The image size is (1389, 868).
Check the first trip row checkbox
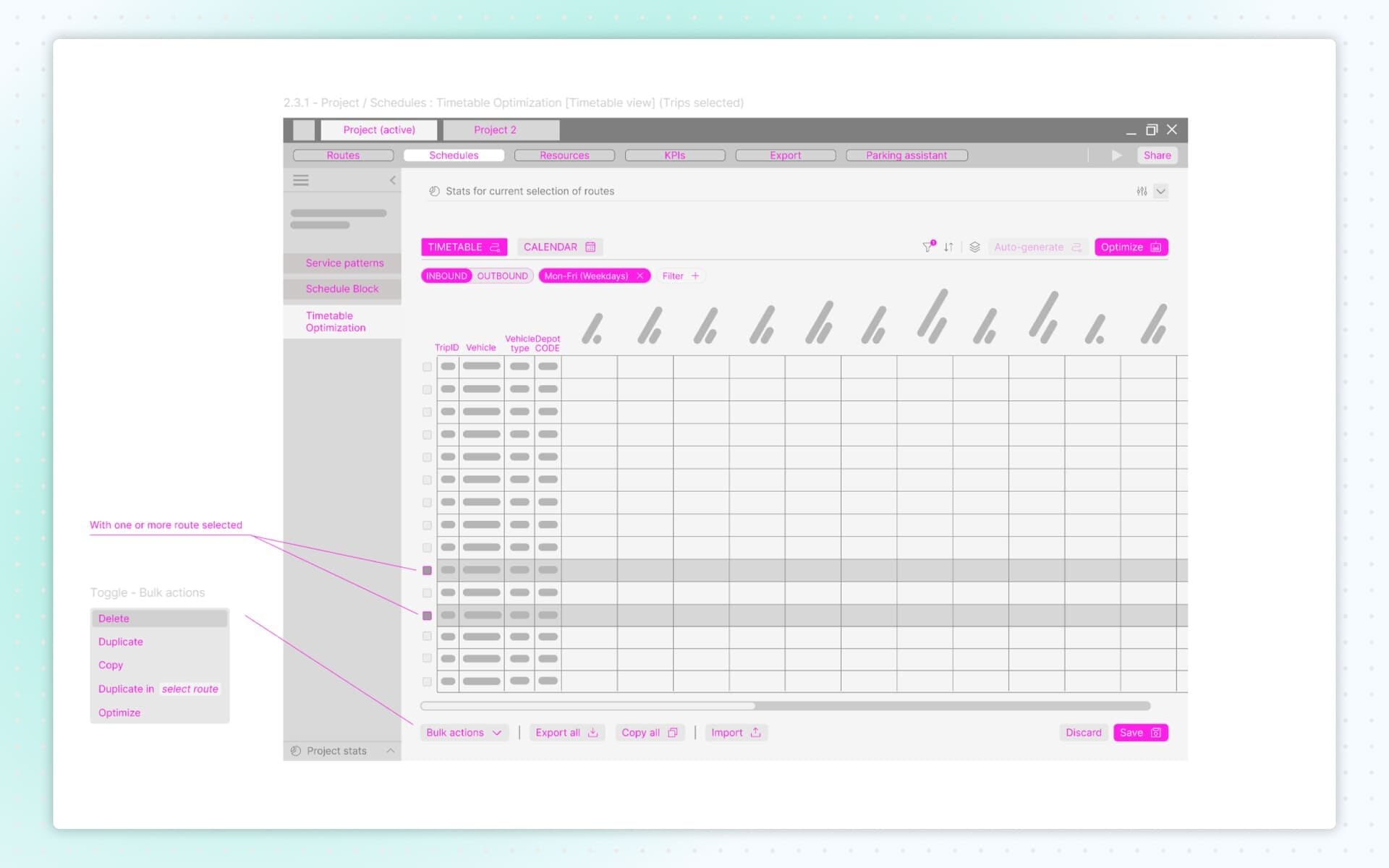point(427,367)
